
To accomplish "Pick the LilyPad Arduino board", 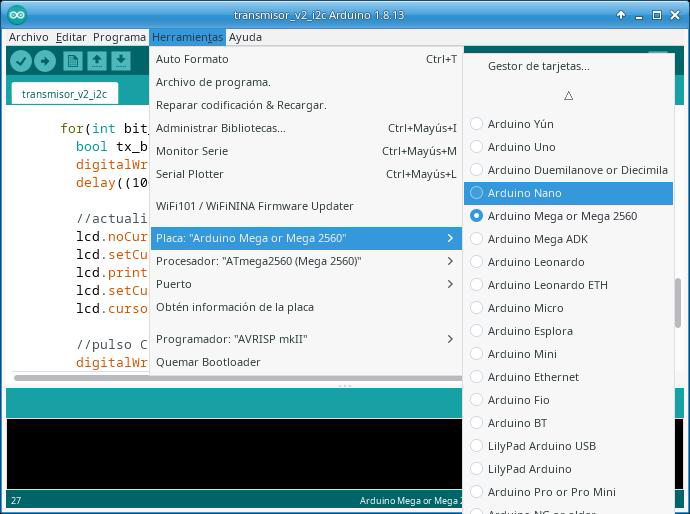I will coord(568,469).
